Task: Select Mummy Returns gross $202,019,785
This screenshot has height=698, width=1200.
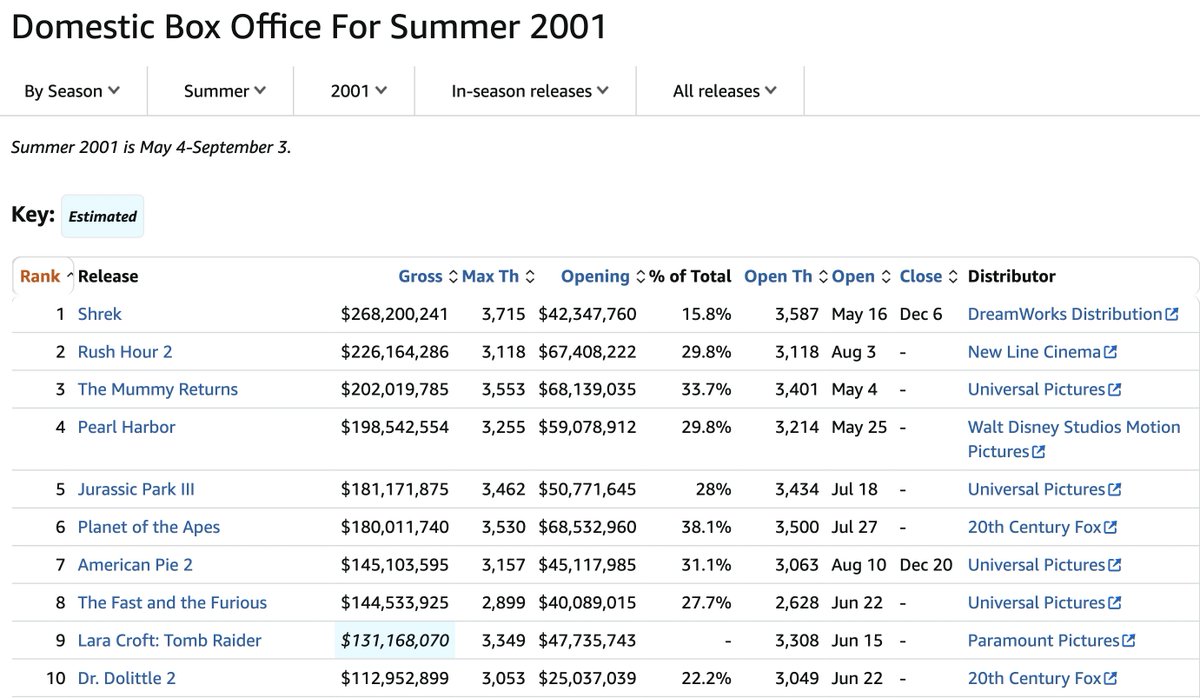Action: (x=395, y=389)
